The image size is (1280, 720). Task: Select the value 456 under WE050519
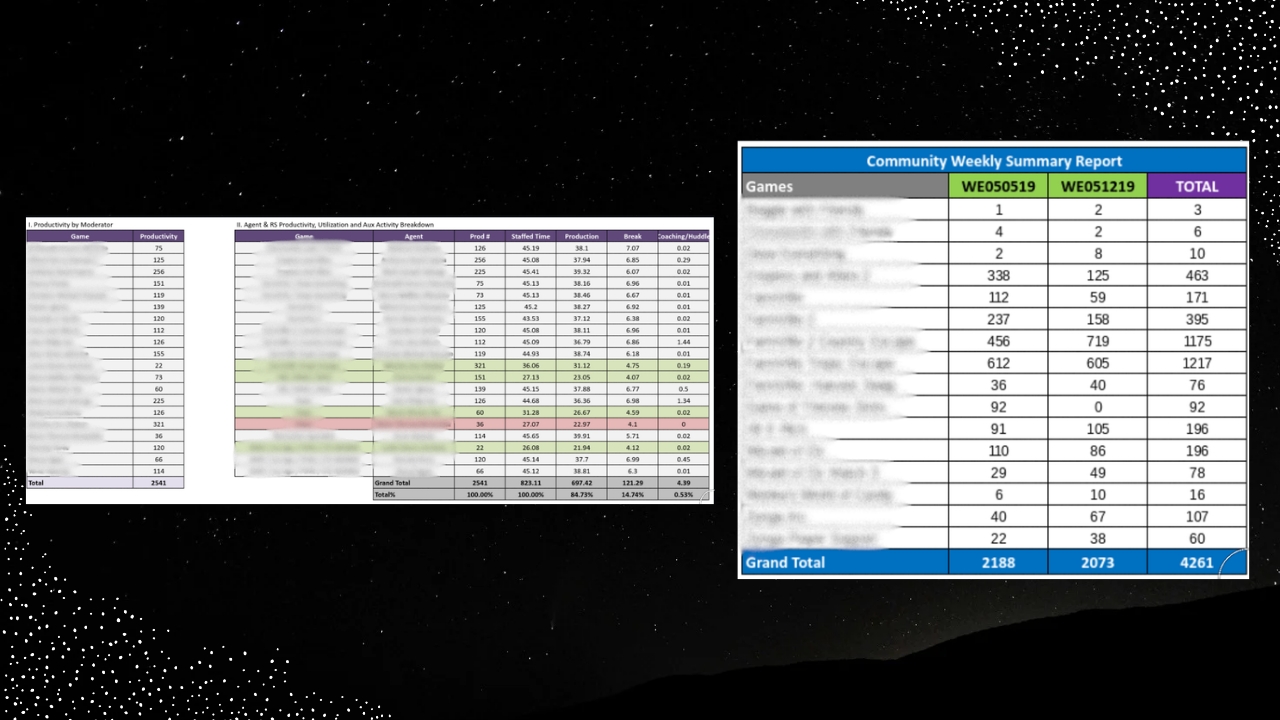click(x=998, y=342)
